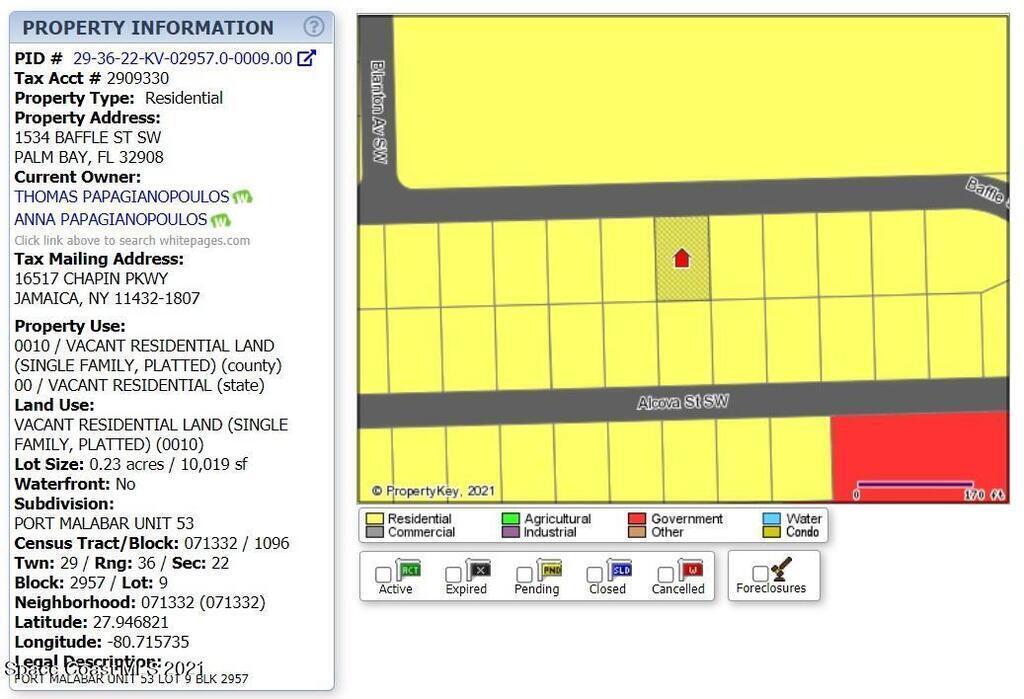The width and height of the screenshot is (1024, 699).
Task: Click the black Expired flag icon
Action: 478,570
